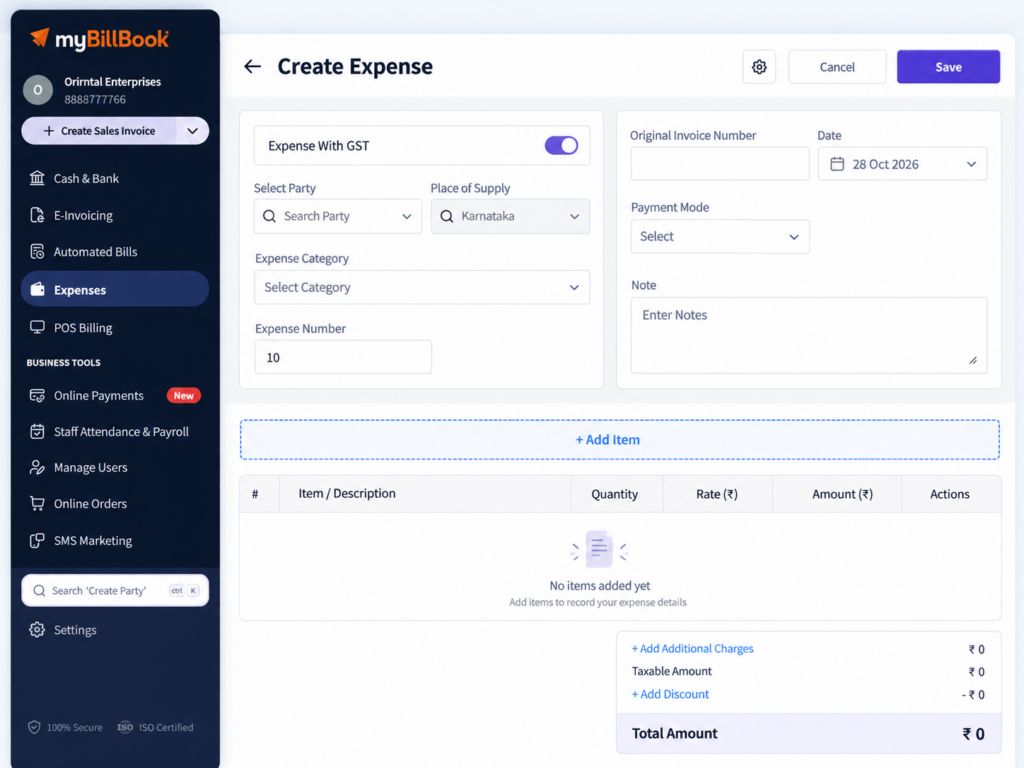The width and height of the screenshot is (1024, 768).
Task: Click the Save button
Action: coord(948,67)
